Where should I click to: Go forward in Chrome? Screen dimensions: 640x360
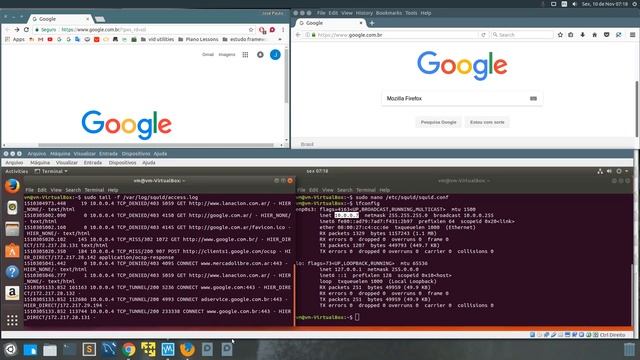point(17,30)
